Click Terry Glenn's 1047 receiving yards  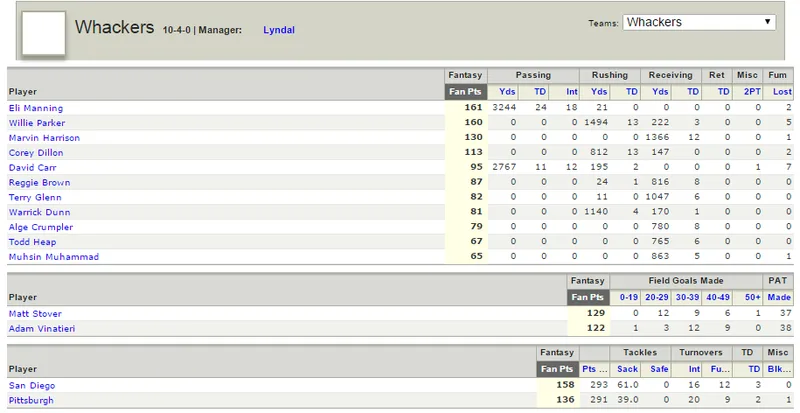tap(657, 196)
